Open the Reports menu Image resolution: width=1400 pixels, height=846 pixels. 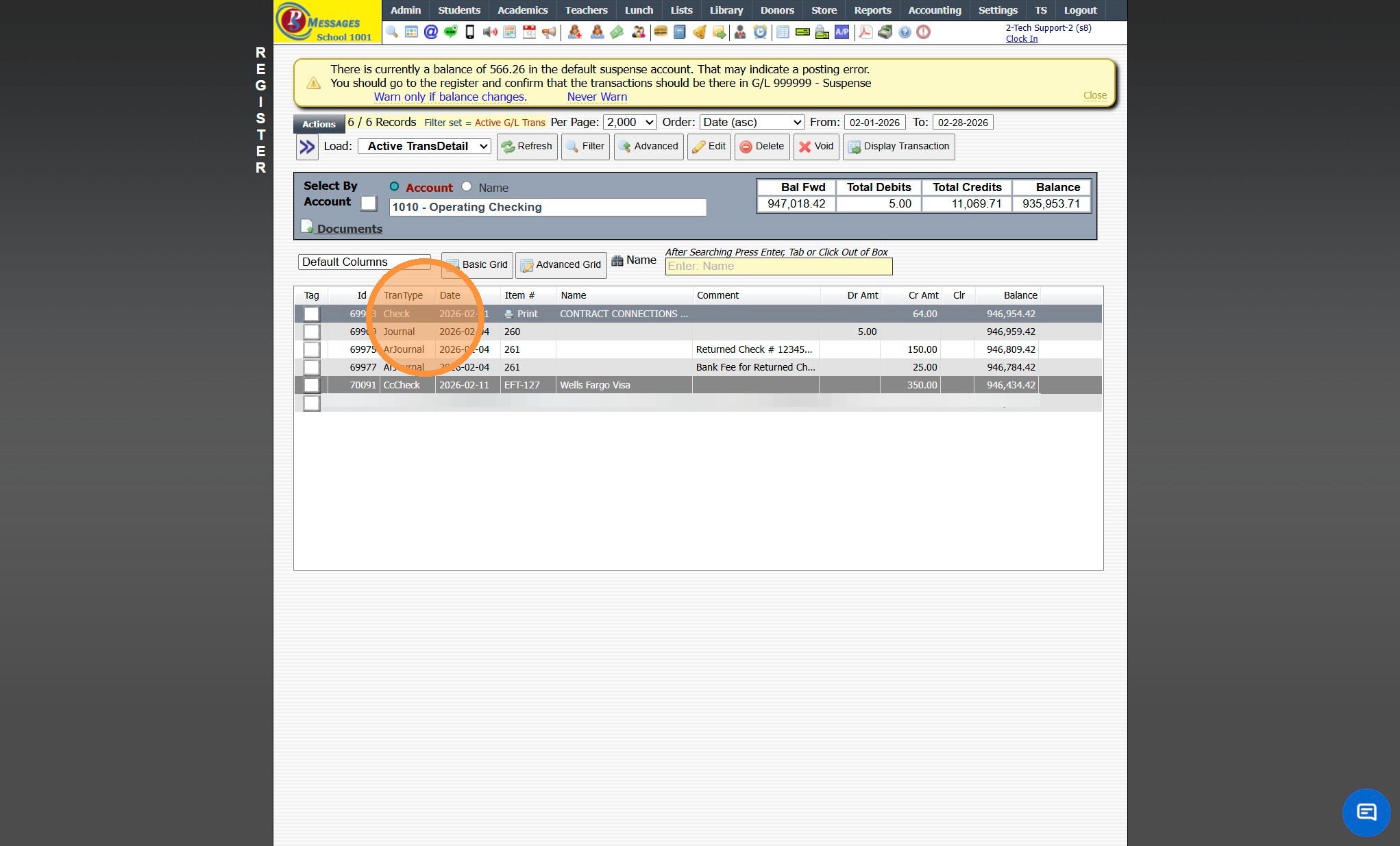[872, 10]
